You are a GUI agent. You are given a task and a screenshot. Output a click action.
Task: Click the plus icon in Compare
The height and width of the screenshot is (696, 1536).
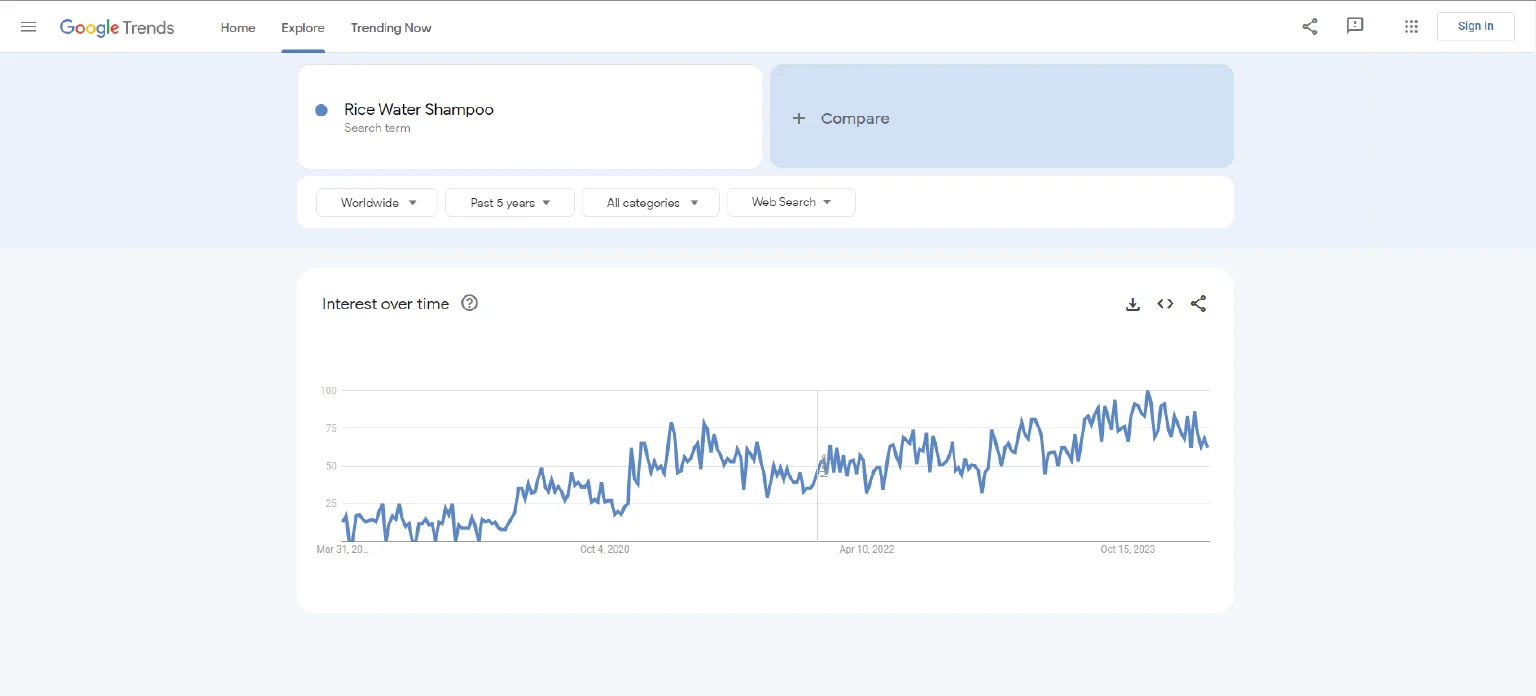pos(798,118)
